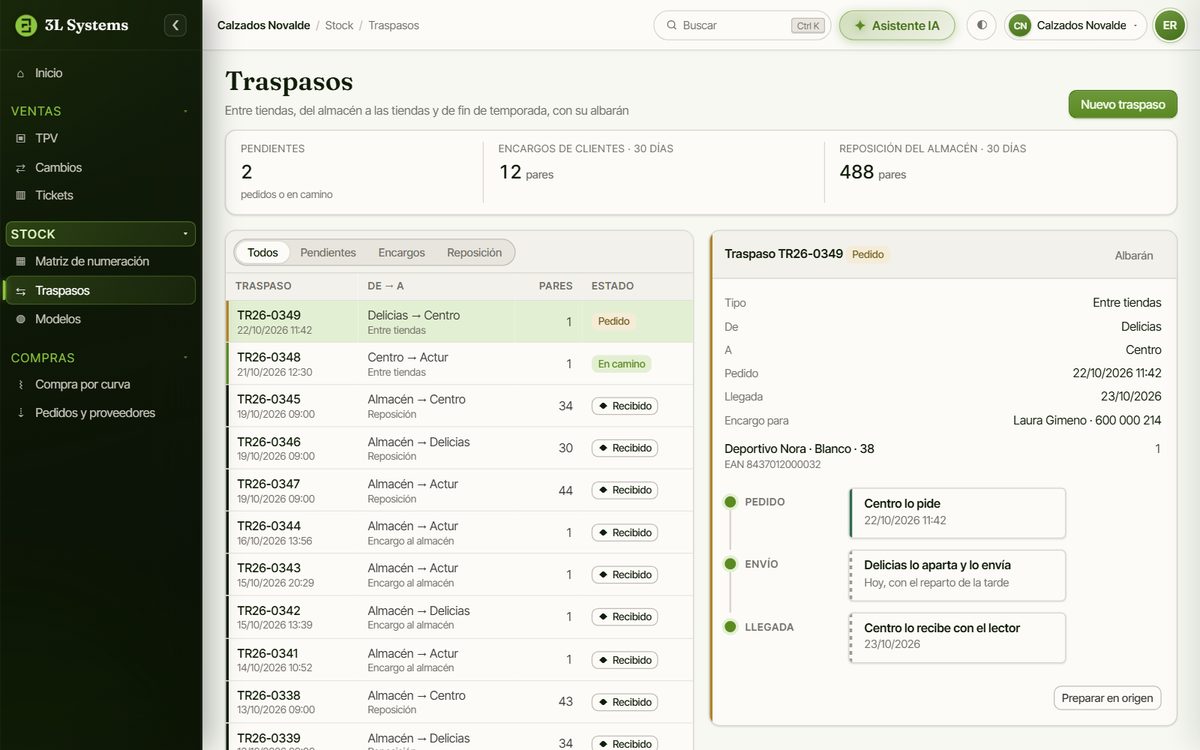Focus the Buscar search field
The width and height of the screenshot is (1200, 750).
(x=742, y=25)
